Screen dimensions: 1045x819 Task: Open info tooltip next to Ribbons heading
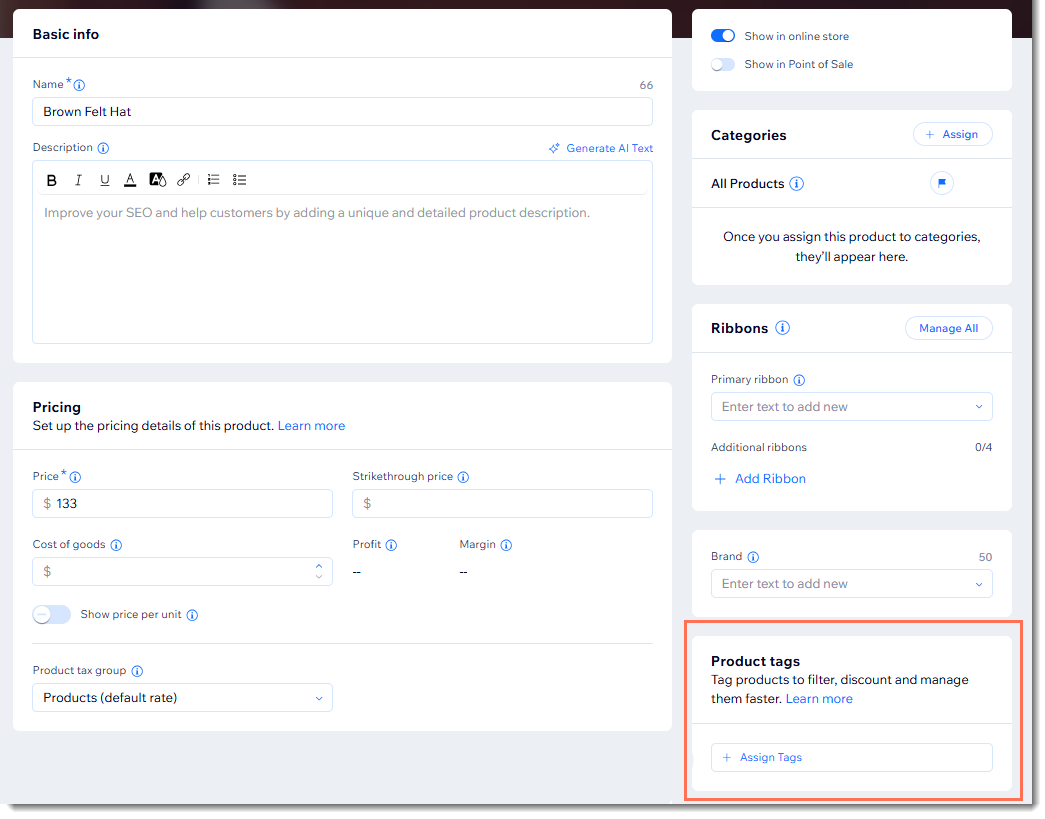click(783, 329)
